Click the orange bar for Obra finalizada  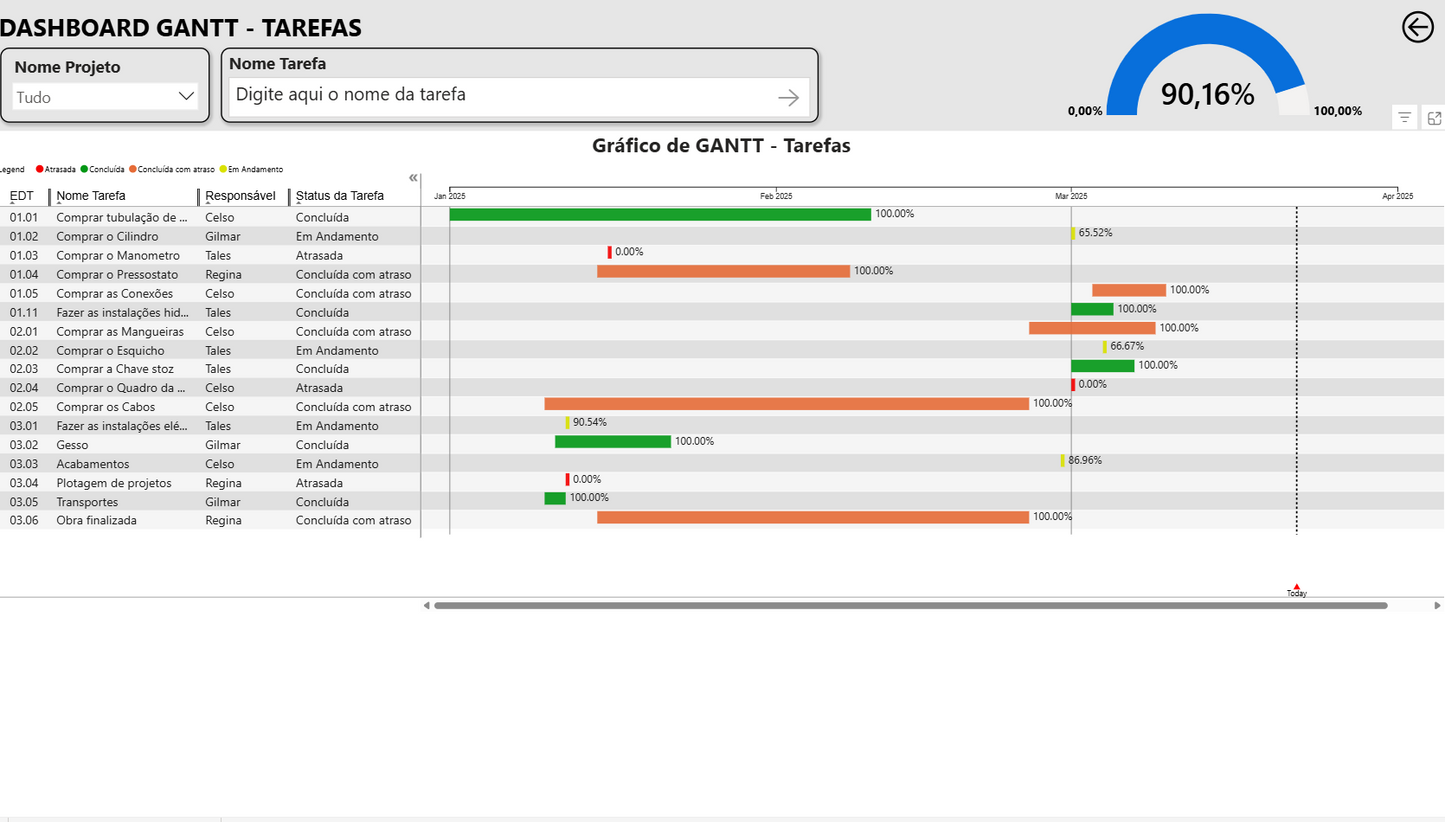(813, 517)
